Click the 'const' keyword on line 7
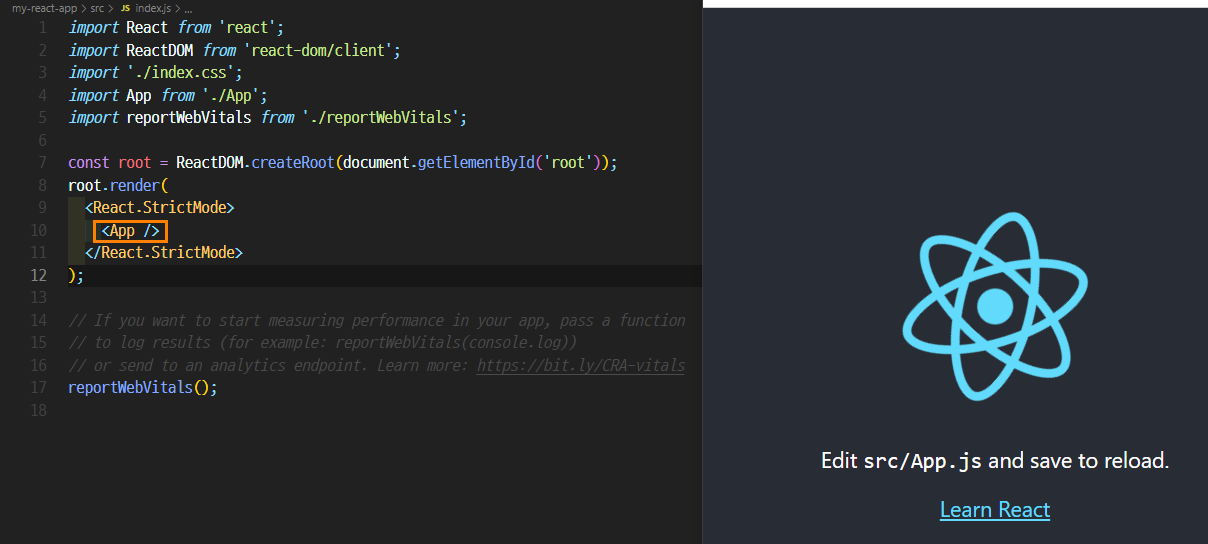1208x544 pixels. (x=89, y=162)
